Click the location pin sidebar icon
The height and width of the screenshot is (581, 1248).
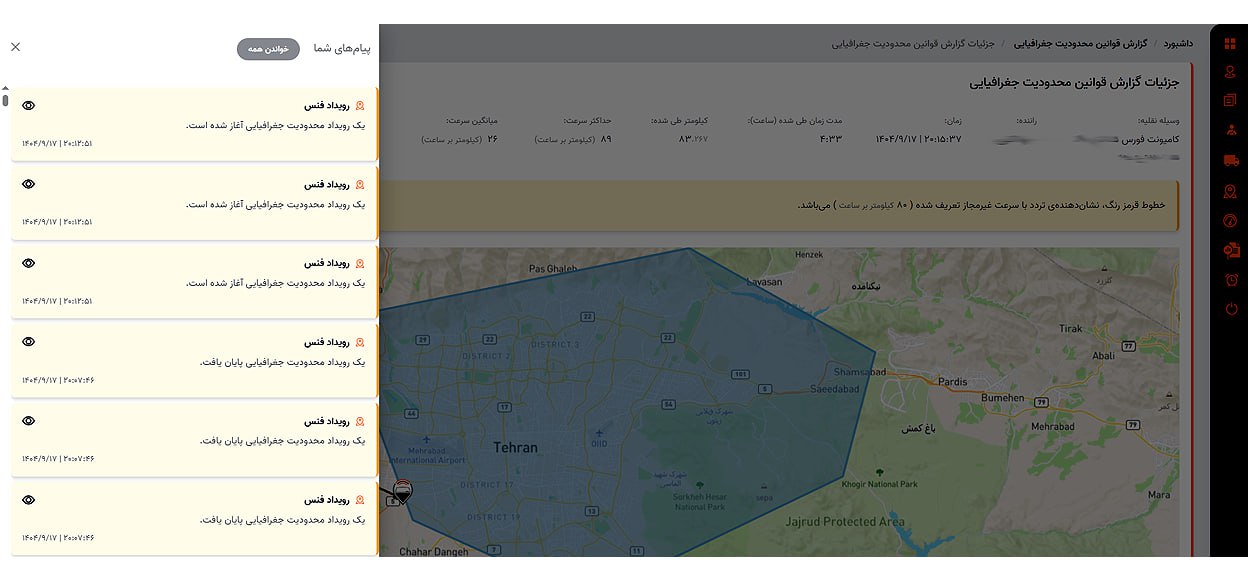click(1230, 71)
